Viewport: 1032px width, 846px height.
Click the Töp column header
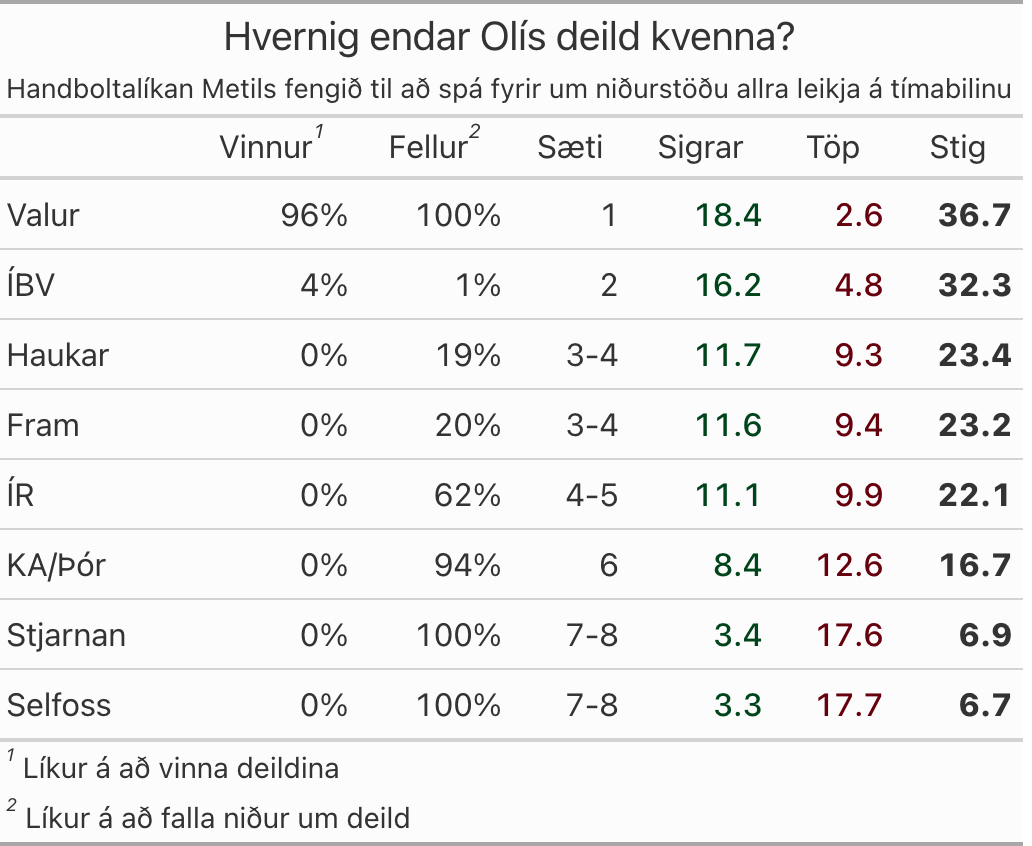coord(833,148)
